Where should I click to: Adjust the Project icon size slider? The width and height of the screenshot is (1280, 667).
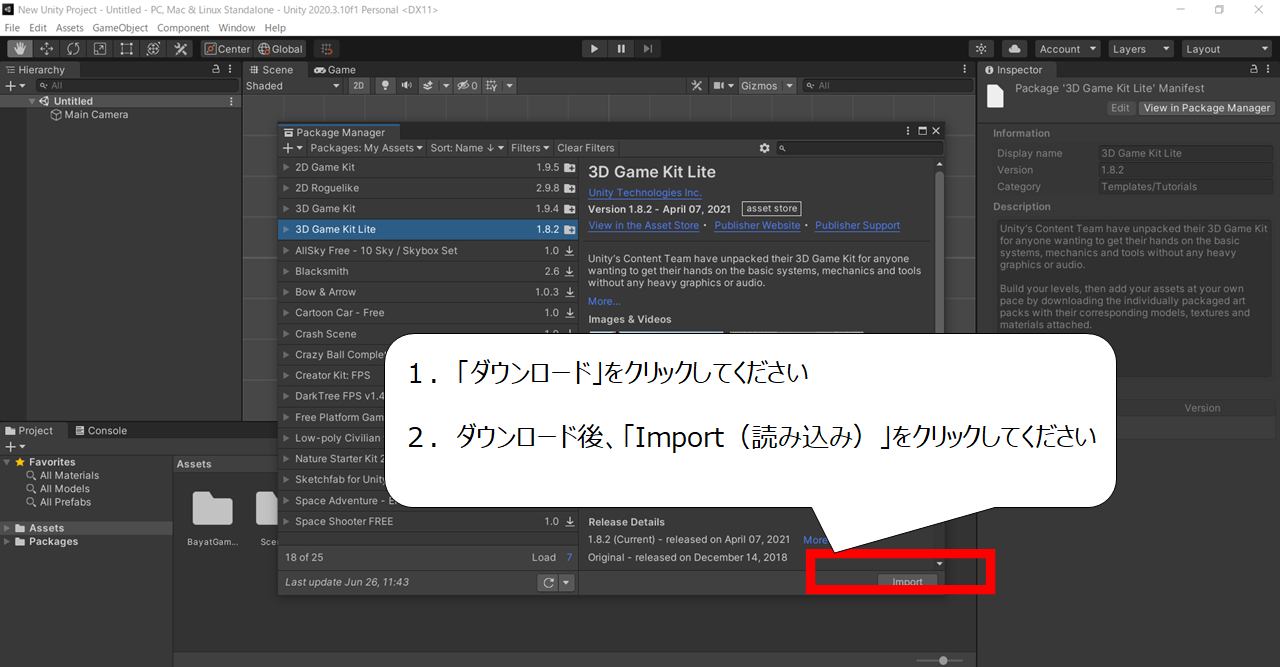coord(939,660)
